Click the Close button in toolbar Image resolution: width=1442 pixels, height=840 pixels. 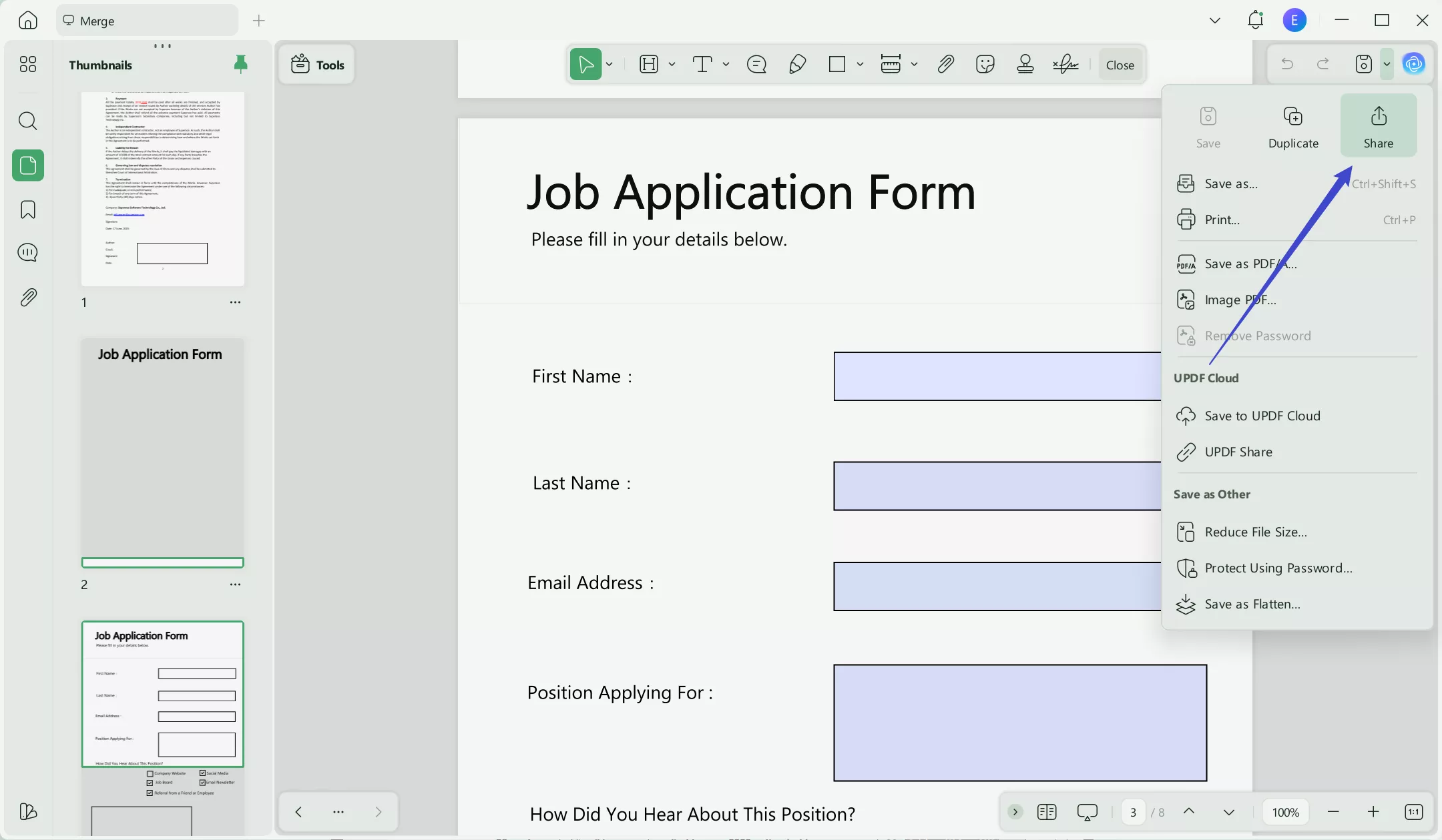tap(1120, 65)
